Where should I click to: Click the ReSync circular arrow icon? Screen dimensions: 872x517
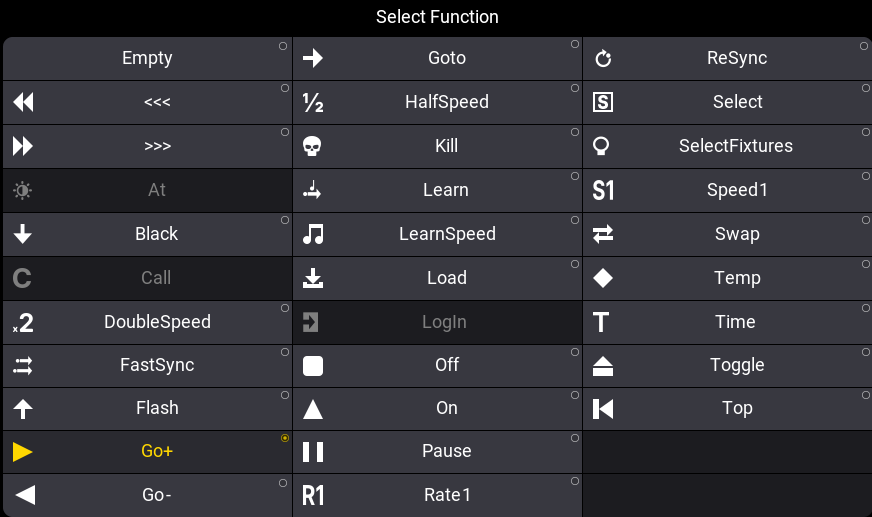pyautogui.click(x=603, y=59)
